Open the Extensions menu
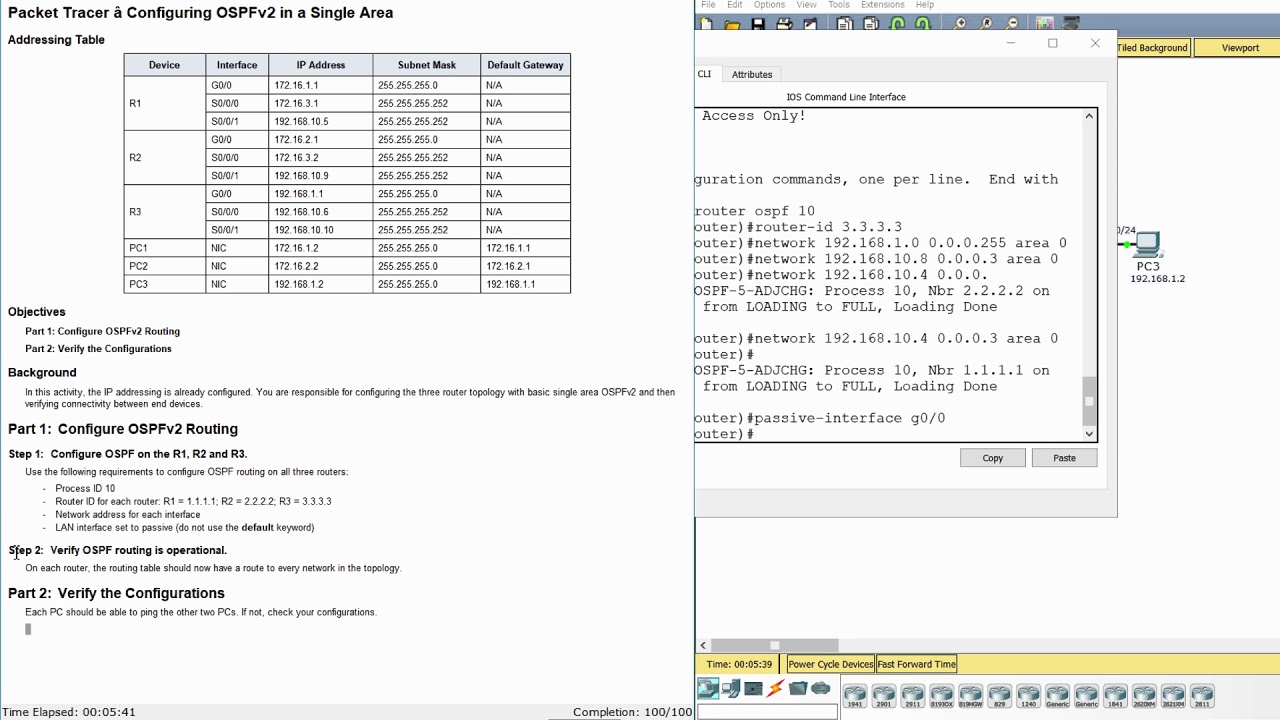This screenshot has width=1280, height=720. 883,5
